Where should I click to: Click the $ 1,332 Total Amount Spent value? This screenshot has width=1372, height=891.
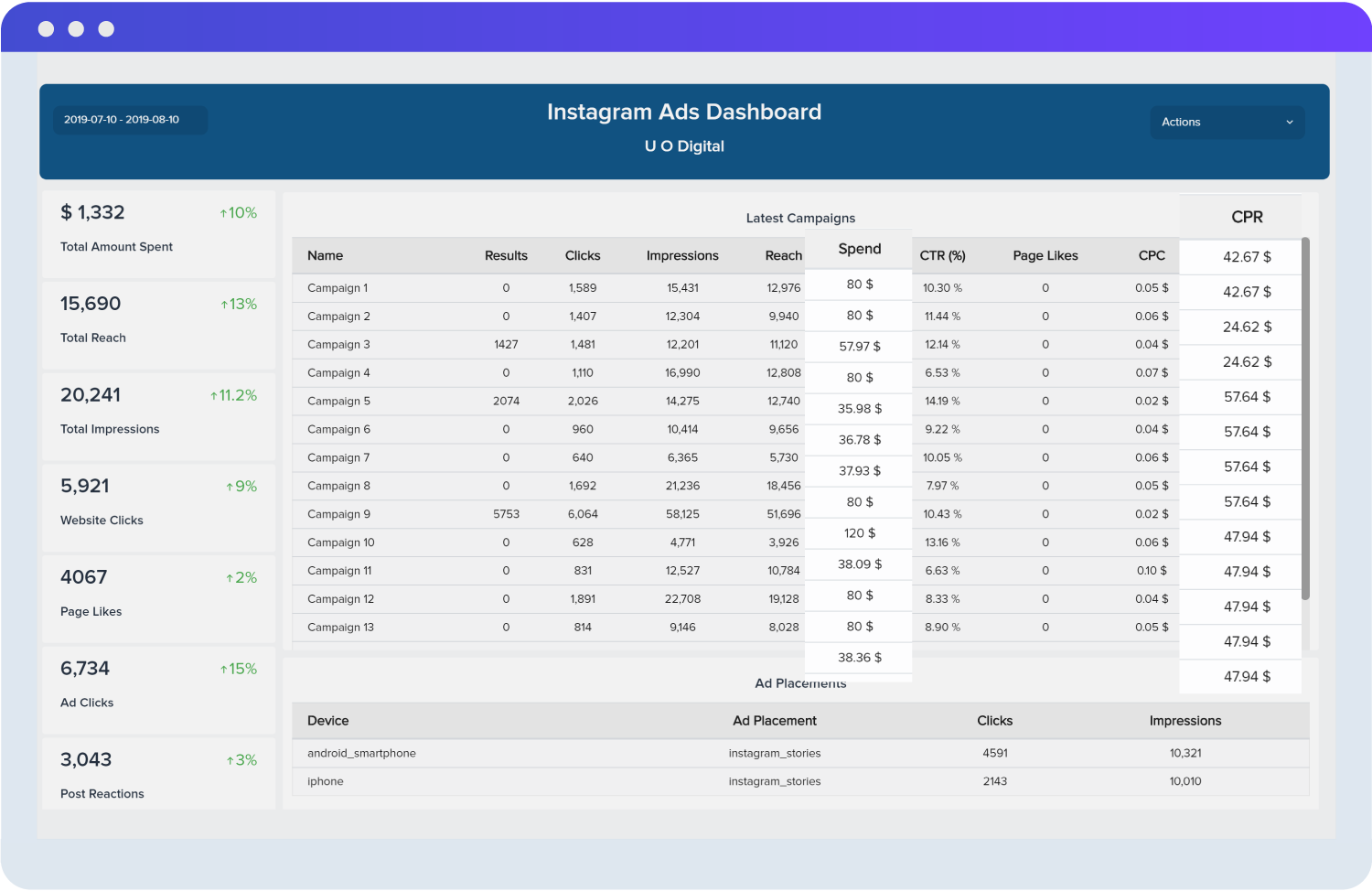[x=92, y=212]
